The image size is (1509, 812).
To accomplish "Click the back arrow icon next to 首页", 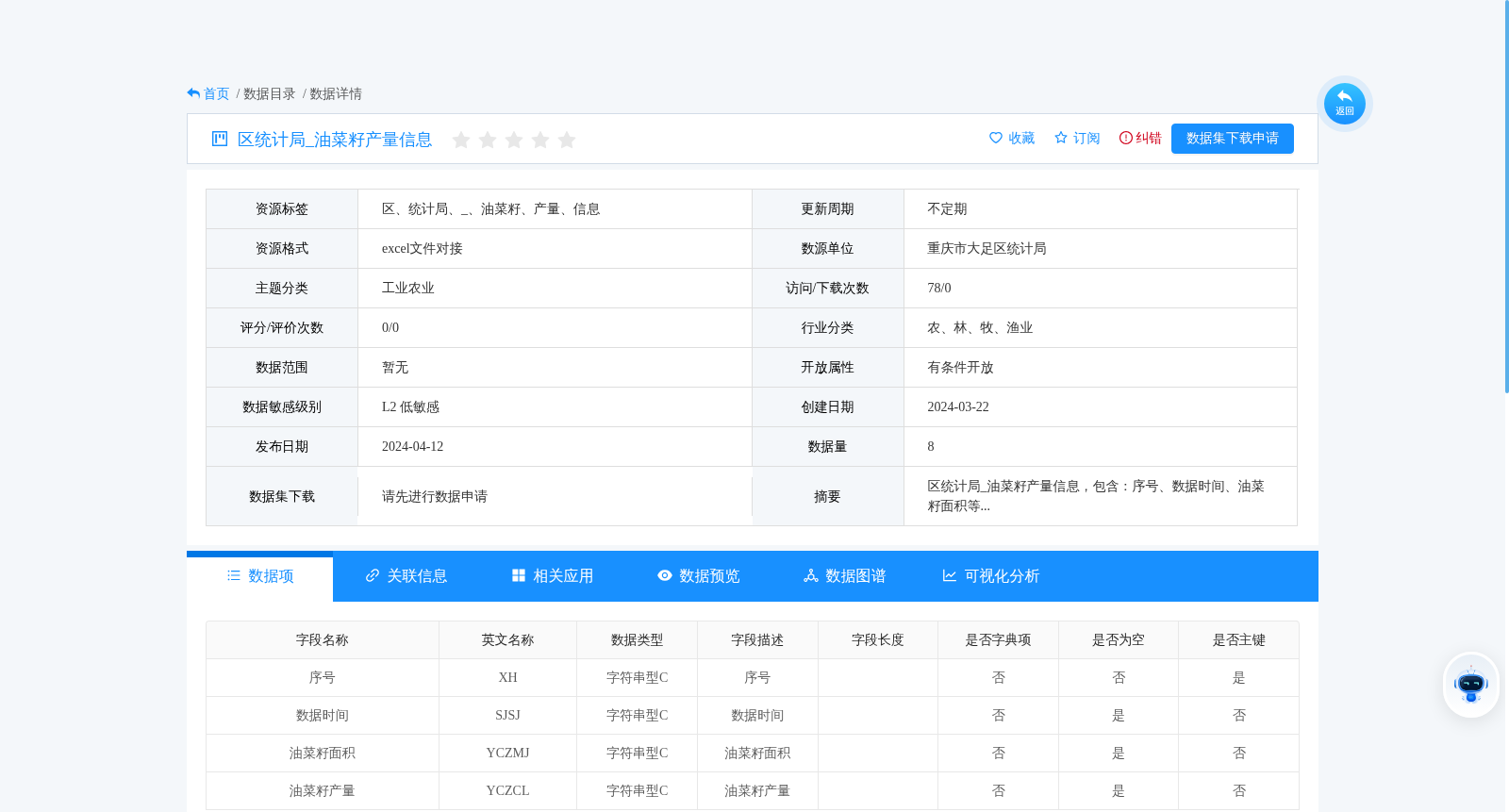I will click(x=193, y=93).
